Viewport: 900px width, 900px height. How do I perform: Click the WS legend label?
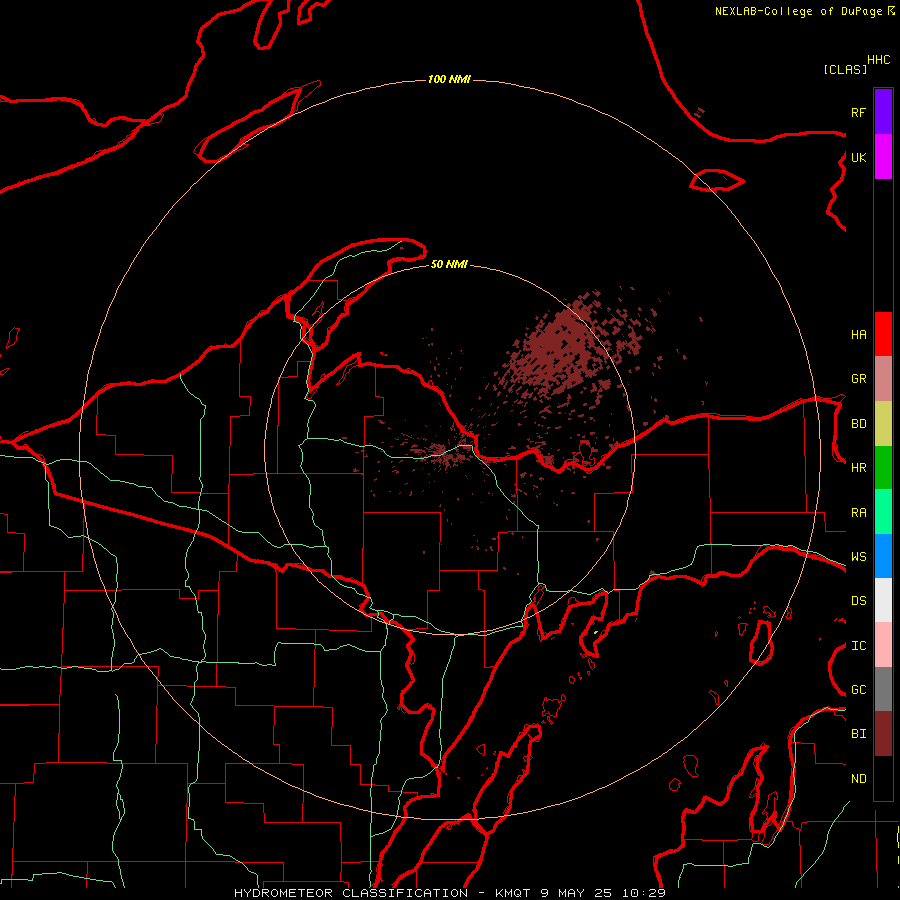859,557
